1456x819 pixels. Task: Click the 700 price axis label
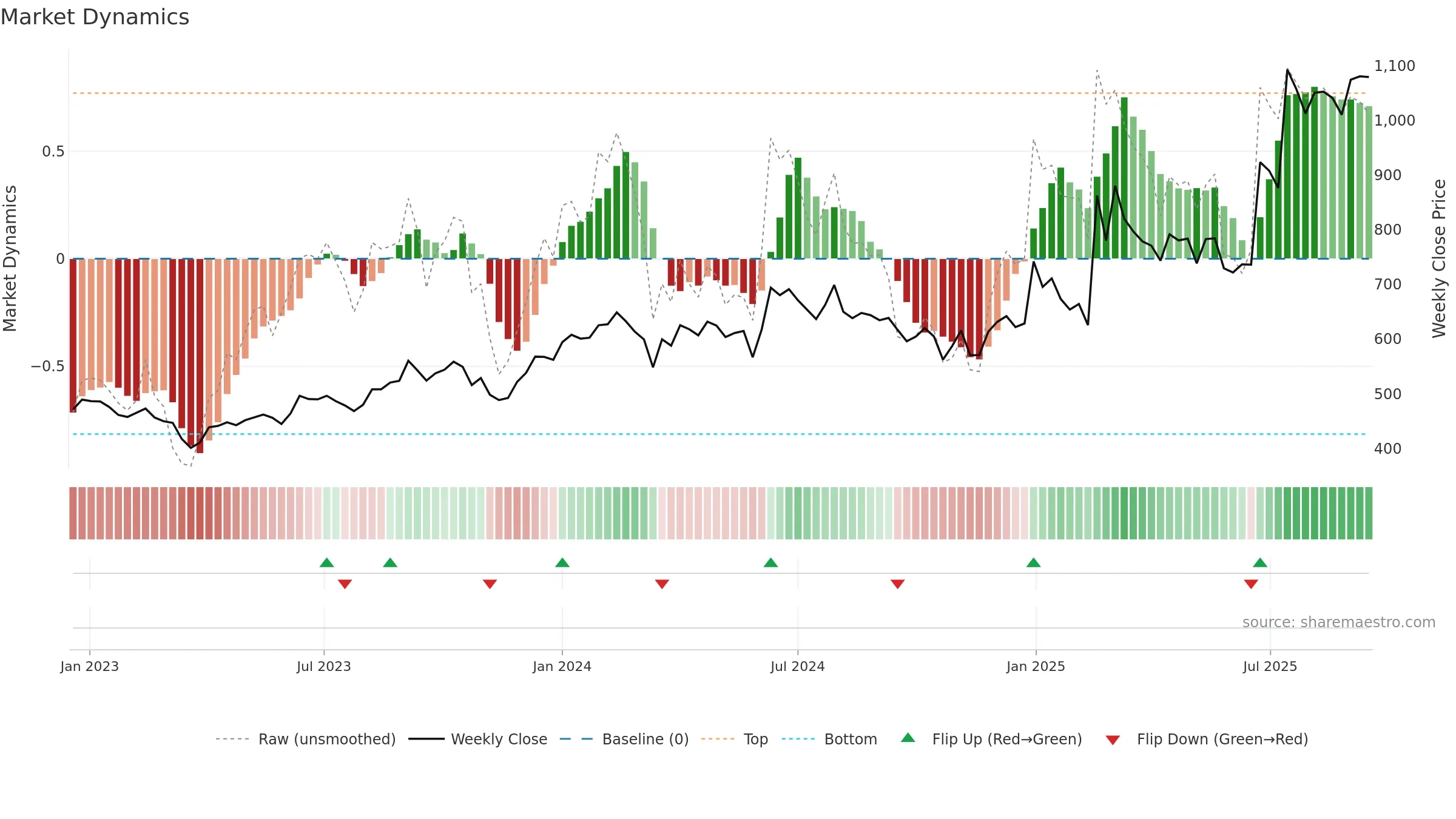pyautogui.click(x=1387, y=284)
